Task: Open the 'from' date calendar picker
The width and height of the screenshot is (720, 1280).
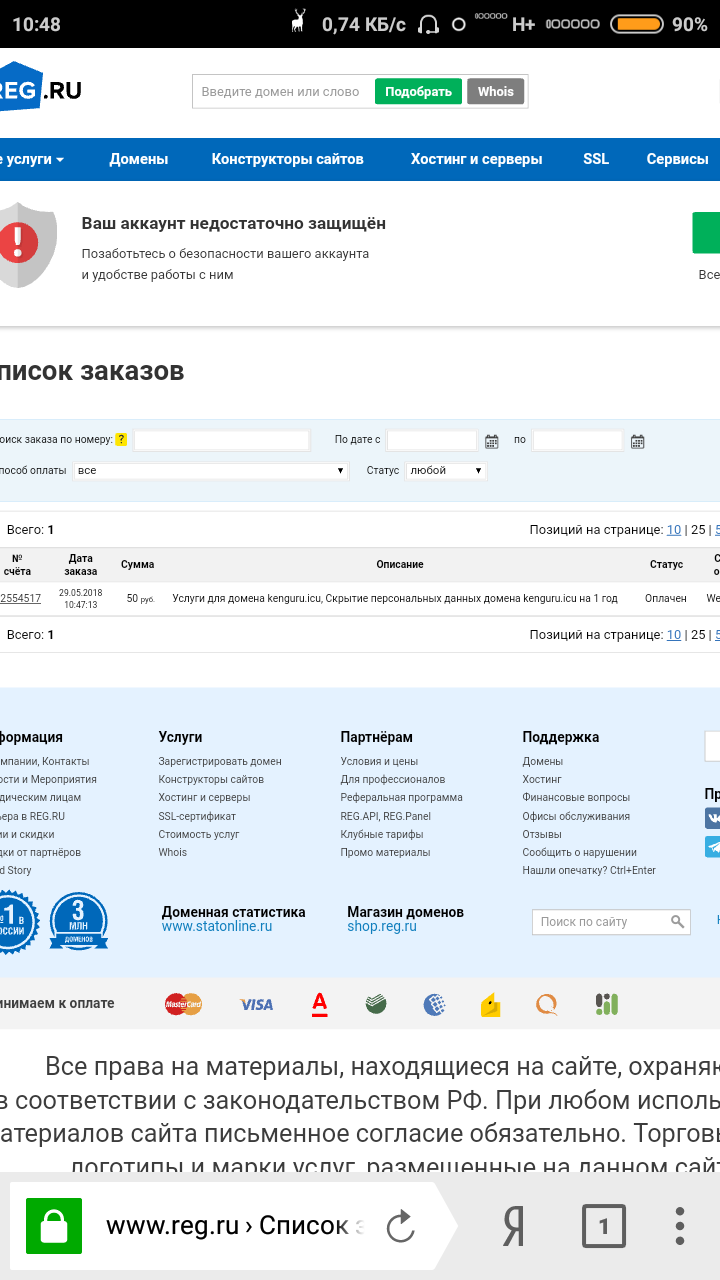Action: (x=491, y=441)
